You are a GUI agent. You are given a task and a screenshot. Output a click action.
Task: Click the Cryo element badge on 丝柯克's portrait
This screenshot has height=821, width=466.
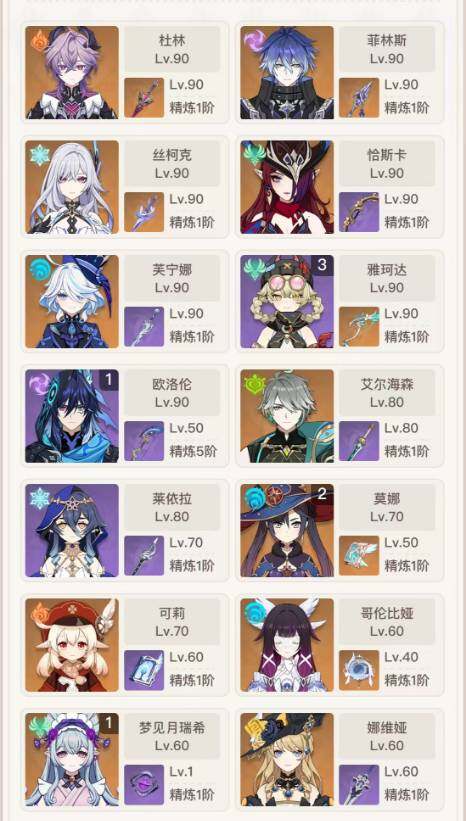click(x=40, y=155)
